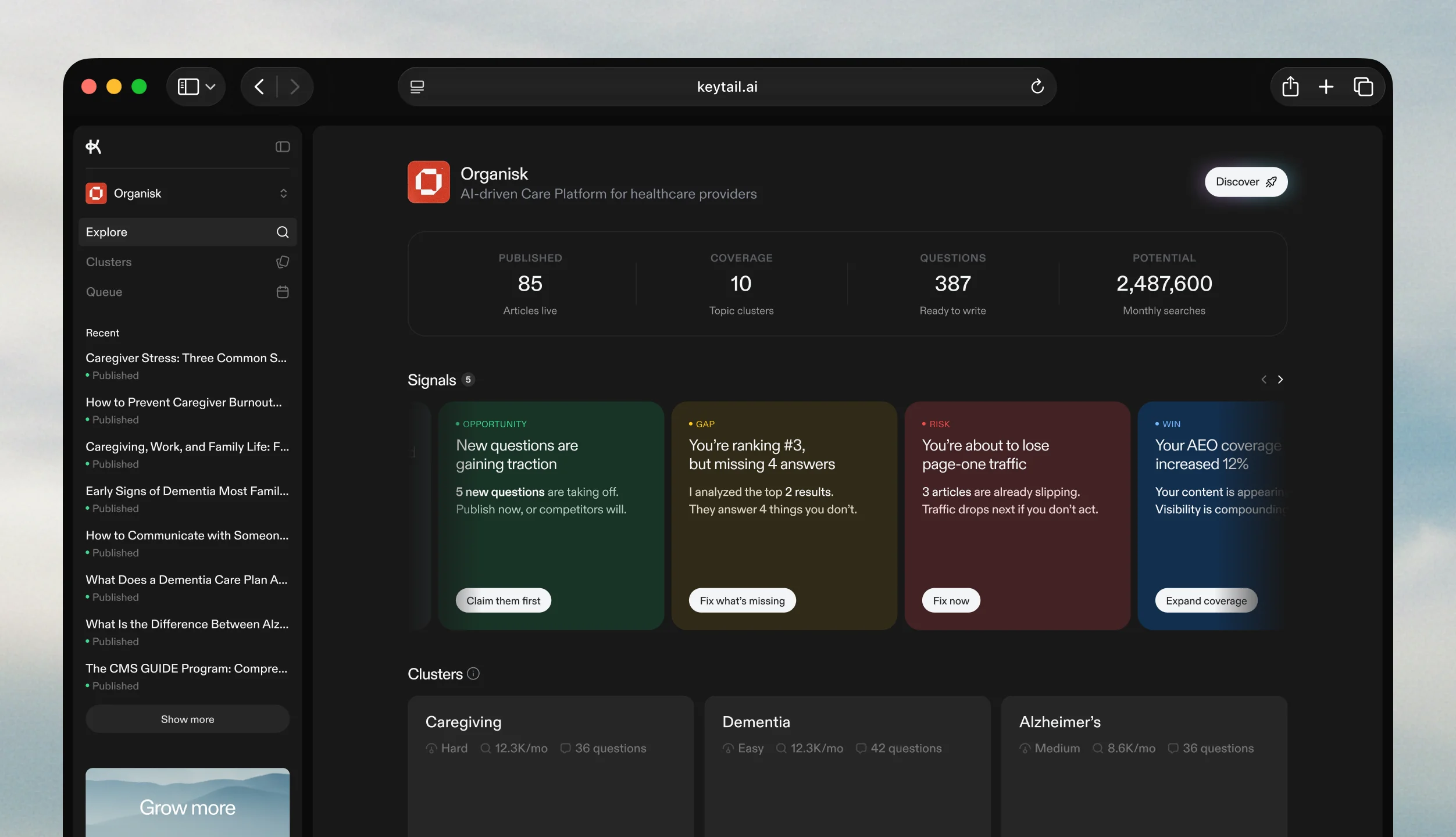Switch to the Queue section

point(105,292)
